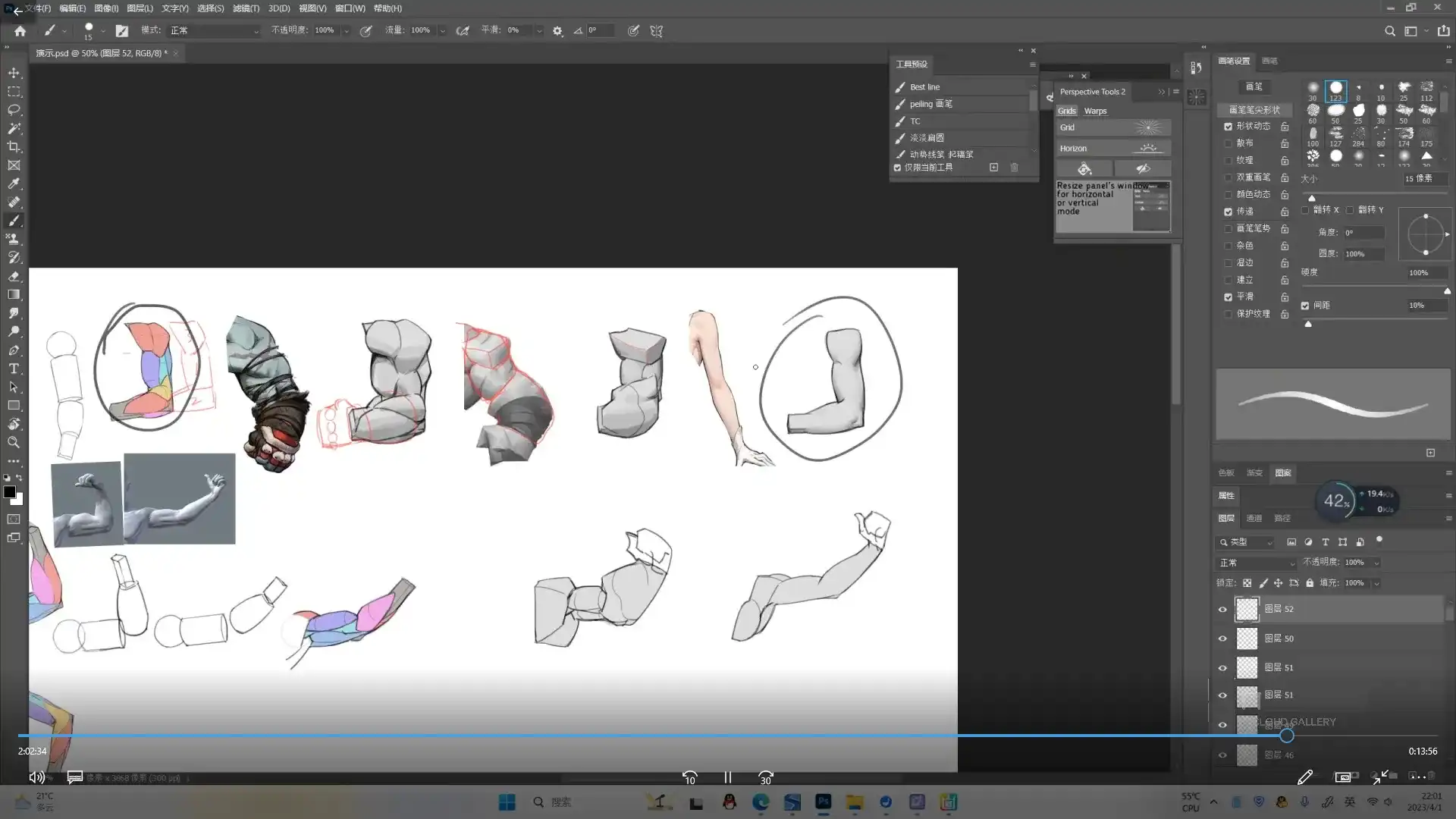Select the Eyedropper tool
1456x819 pixels.
14,184
